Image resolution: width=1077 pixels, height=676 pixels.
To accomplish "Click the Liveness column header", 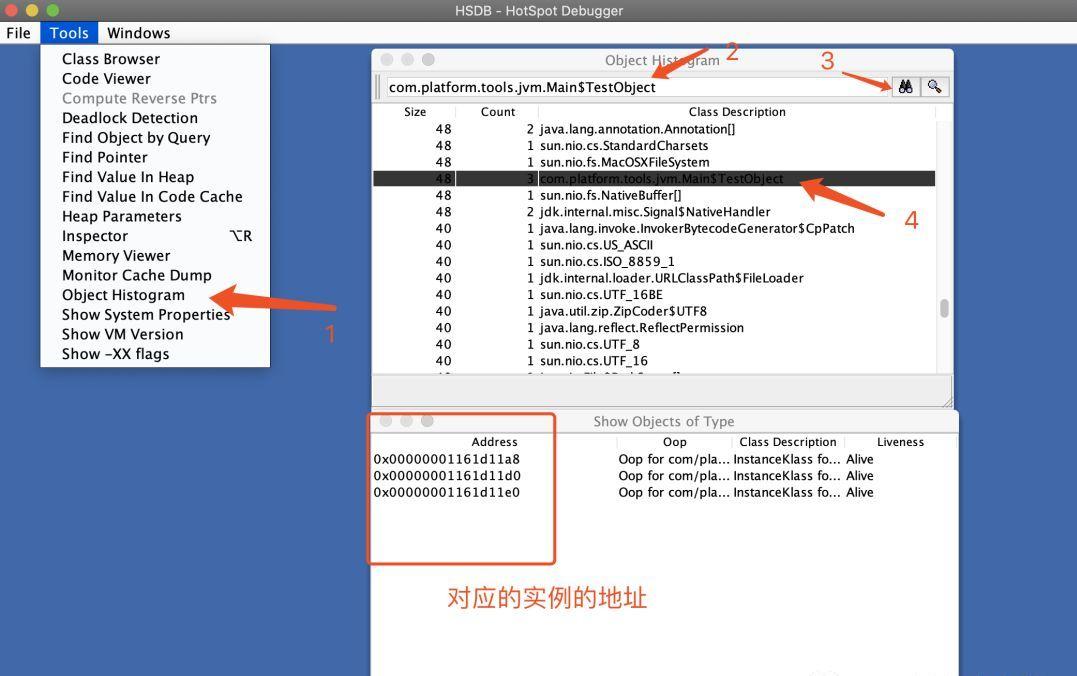I will (x=900, y=442).
